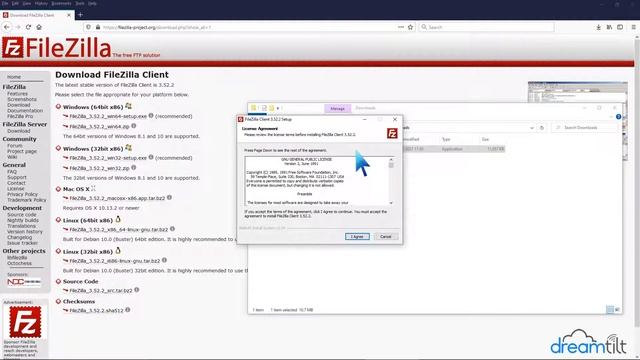The image size is (640, 360).
Task: Open the Nightly builds sidebar link
Action: pos(23,220)
